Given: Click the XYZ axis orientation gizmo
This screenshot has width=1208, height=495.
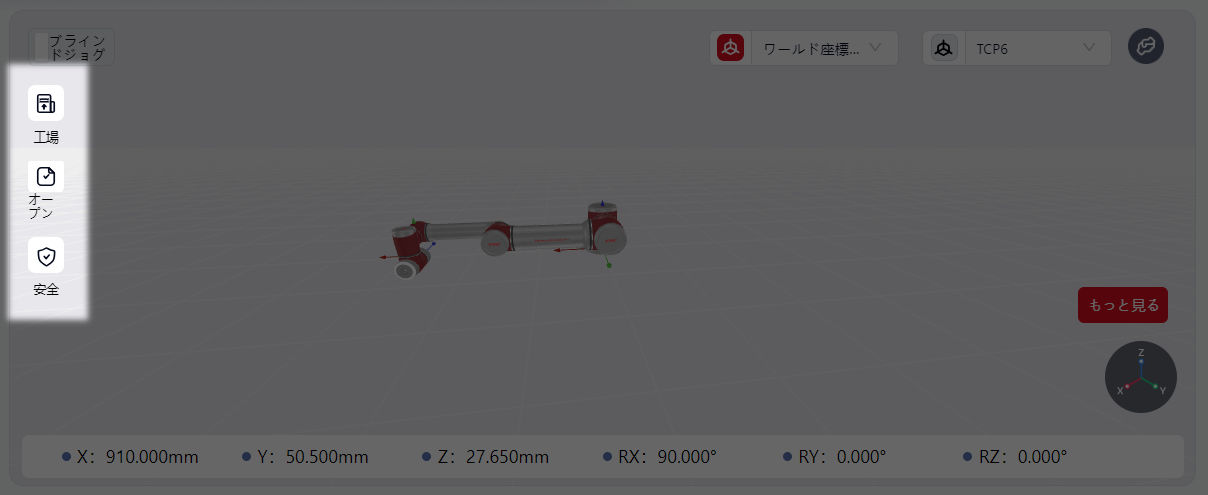Looking at the screenshot, I should tap(1140, 377).
